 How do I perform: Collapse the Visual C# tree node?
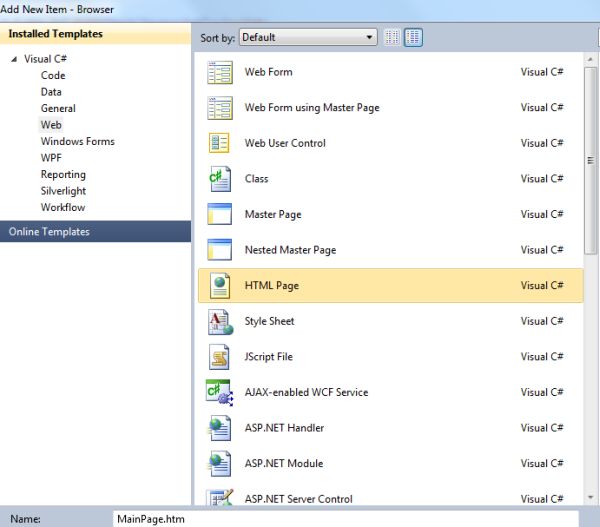14,59
